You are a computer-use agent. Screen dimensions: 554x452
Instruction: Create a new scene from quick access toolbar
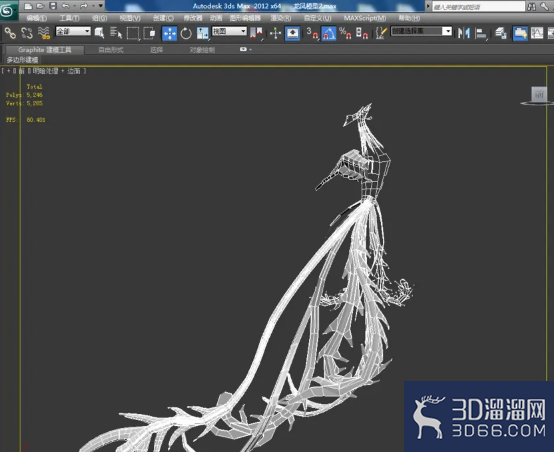pos(28,6)
